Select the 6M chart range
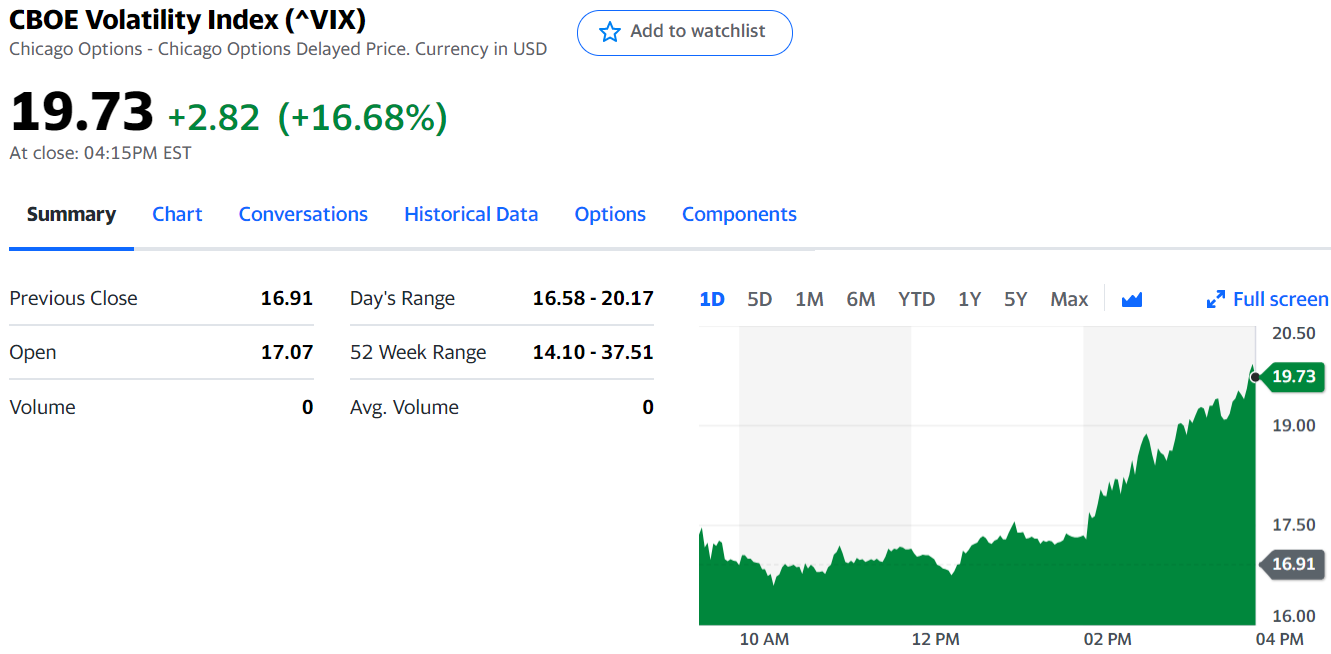The height and width of the screenshot is (654, 1331). coord(861,299)
